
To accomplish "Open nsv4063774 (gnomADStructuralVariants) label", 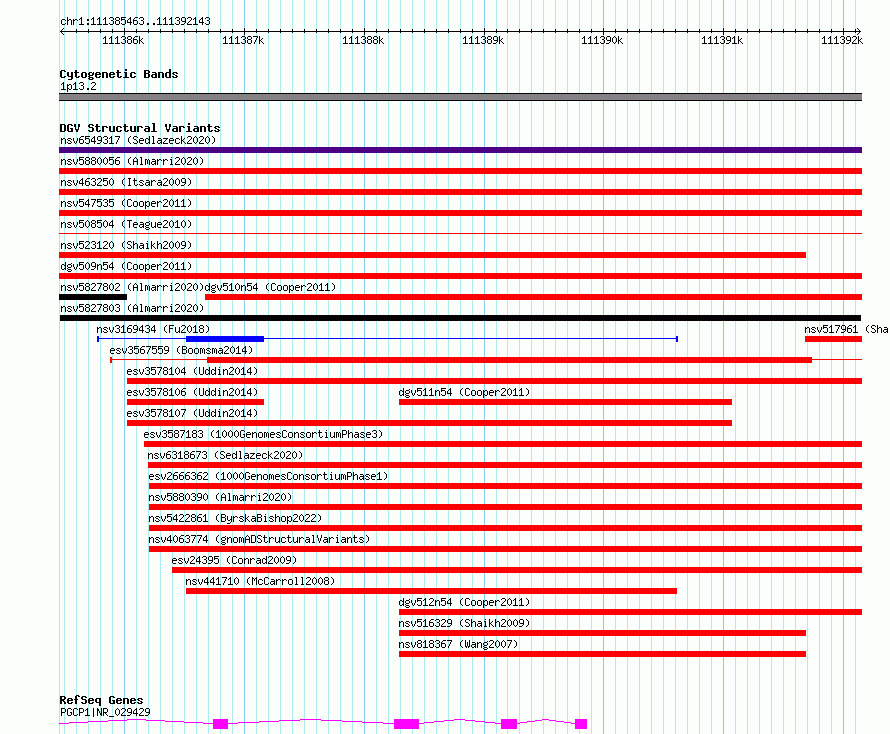I will click(x=259, y=539).
